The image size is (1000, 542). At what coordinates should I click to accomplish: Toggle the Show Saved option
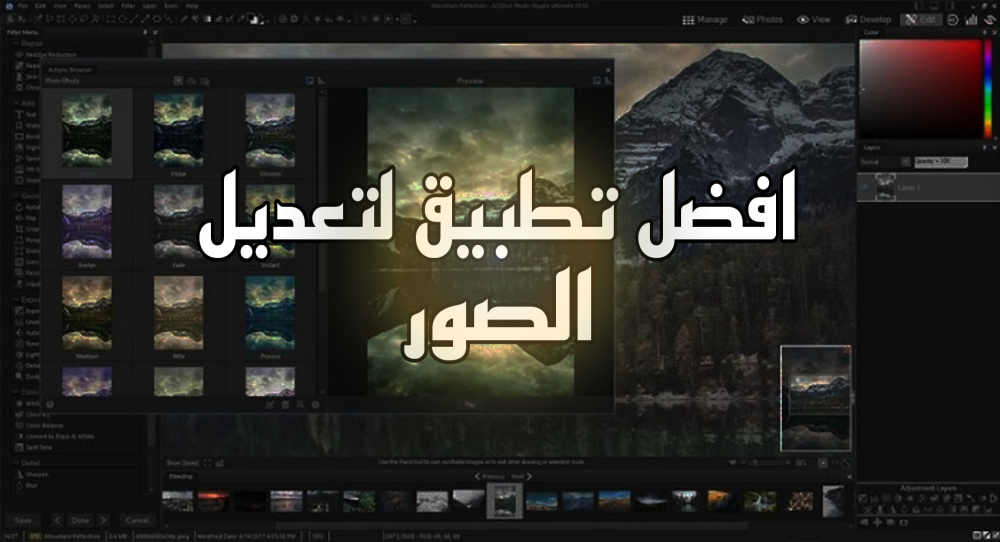(182, 462)
